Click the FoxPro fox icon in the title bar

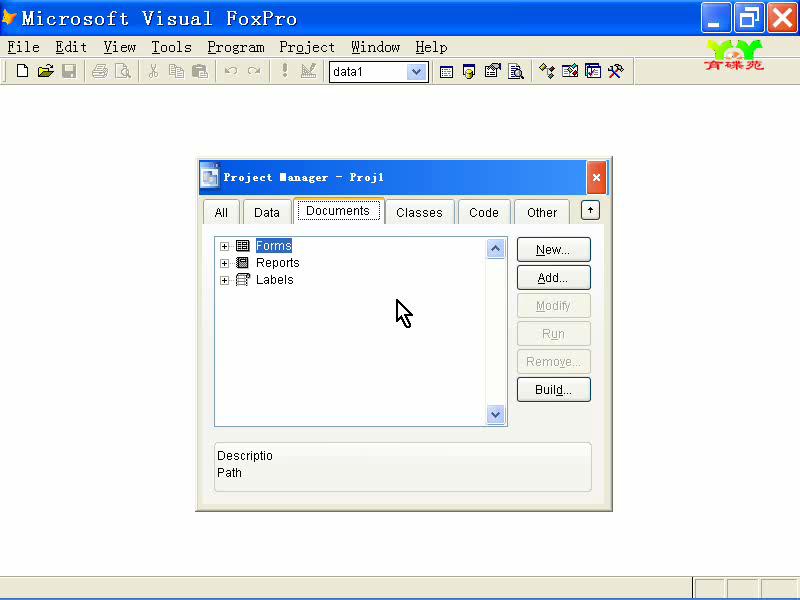pyautogui.click(x=9, y=18)
